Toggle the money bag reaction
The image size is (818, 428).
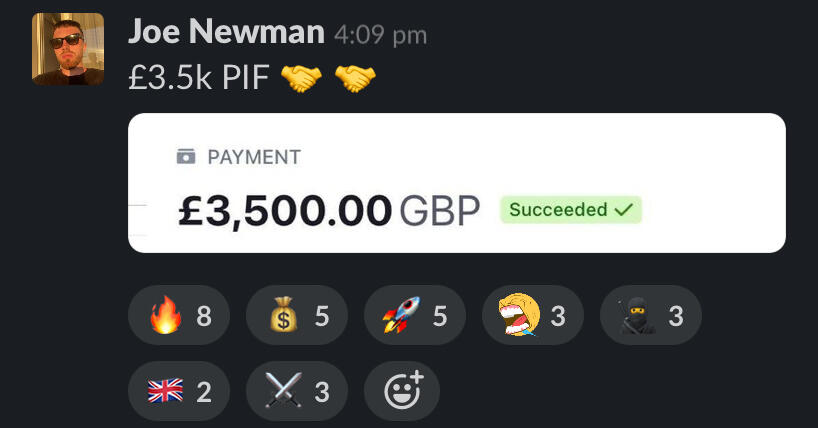[297, 315]
